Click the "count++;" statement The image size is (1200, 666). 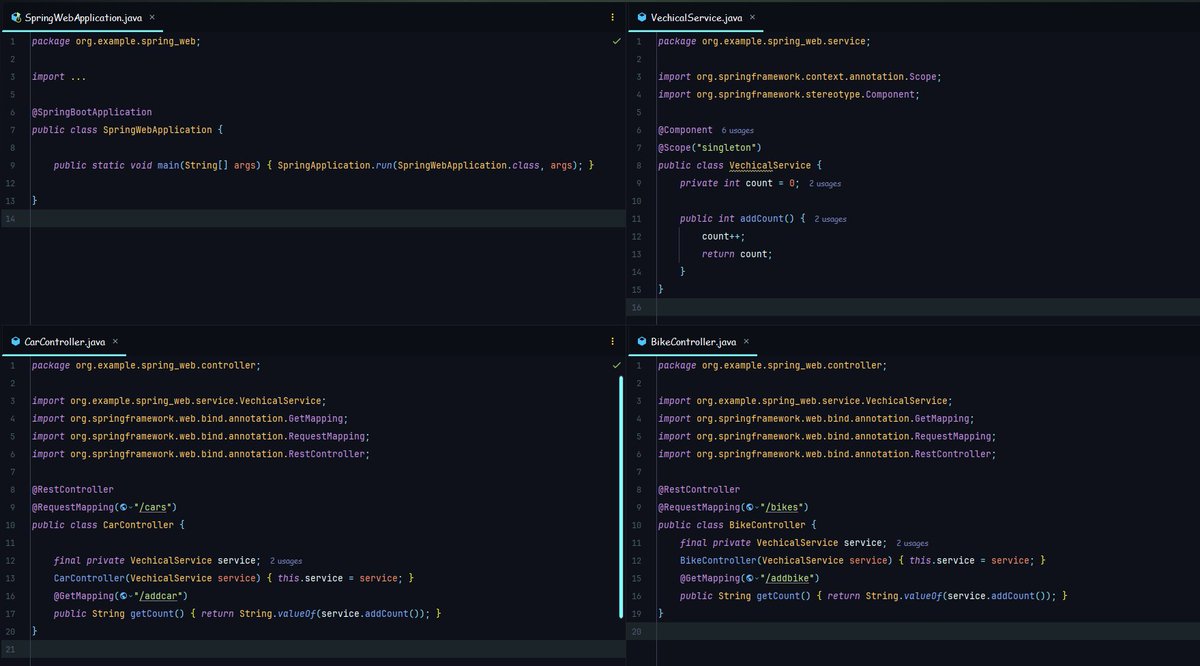(723, 236)
